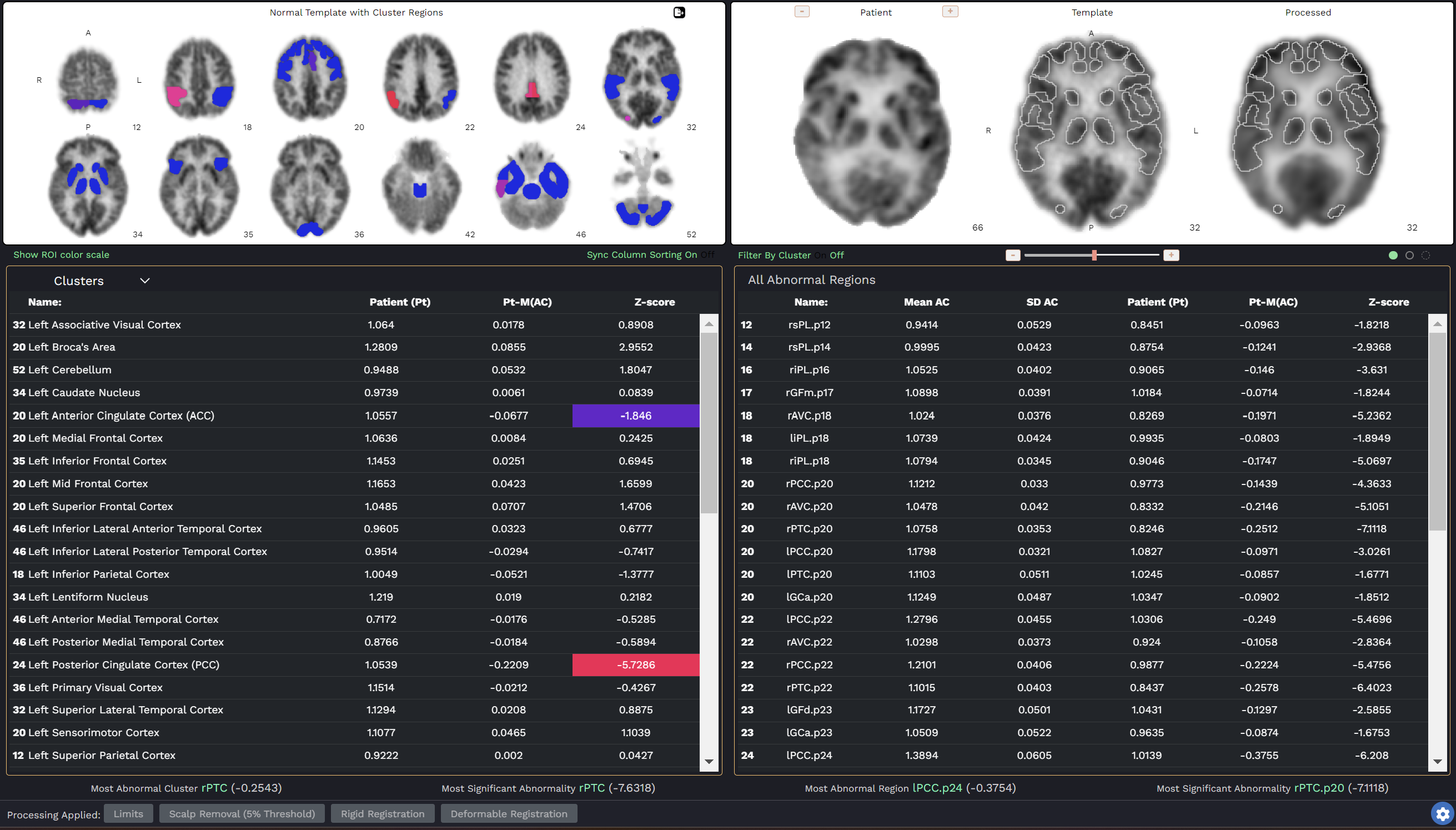The height and width of the screenshot is (830, 1456).
Task: Click the Clusters table scrollbar thumb
Action: point(709,423)
